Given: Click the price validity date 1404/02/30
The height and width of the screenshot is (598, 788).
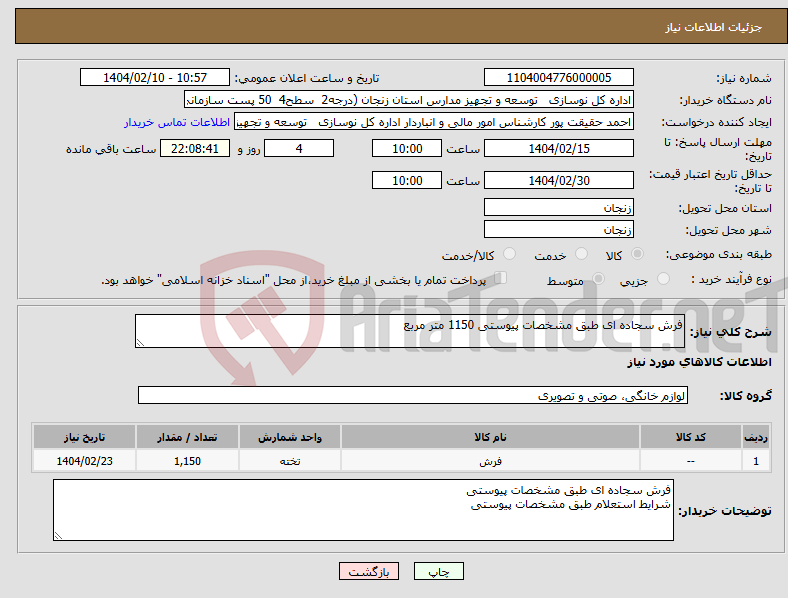Looking at the screenshot, I should tap(558, 180).
